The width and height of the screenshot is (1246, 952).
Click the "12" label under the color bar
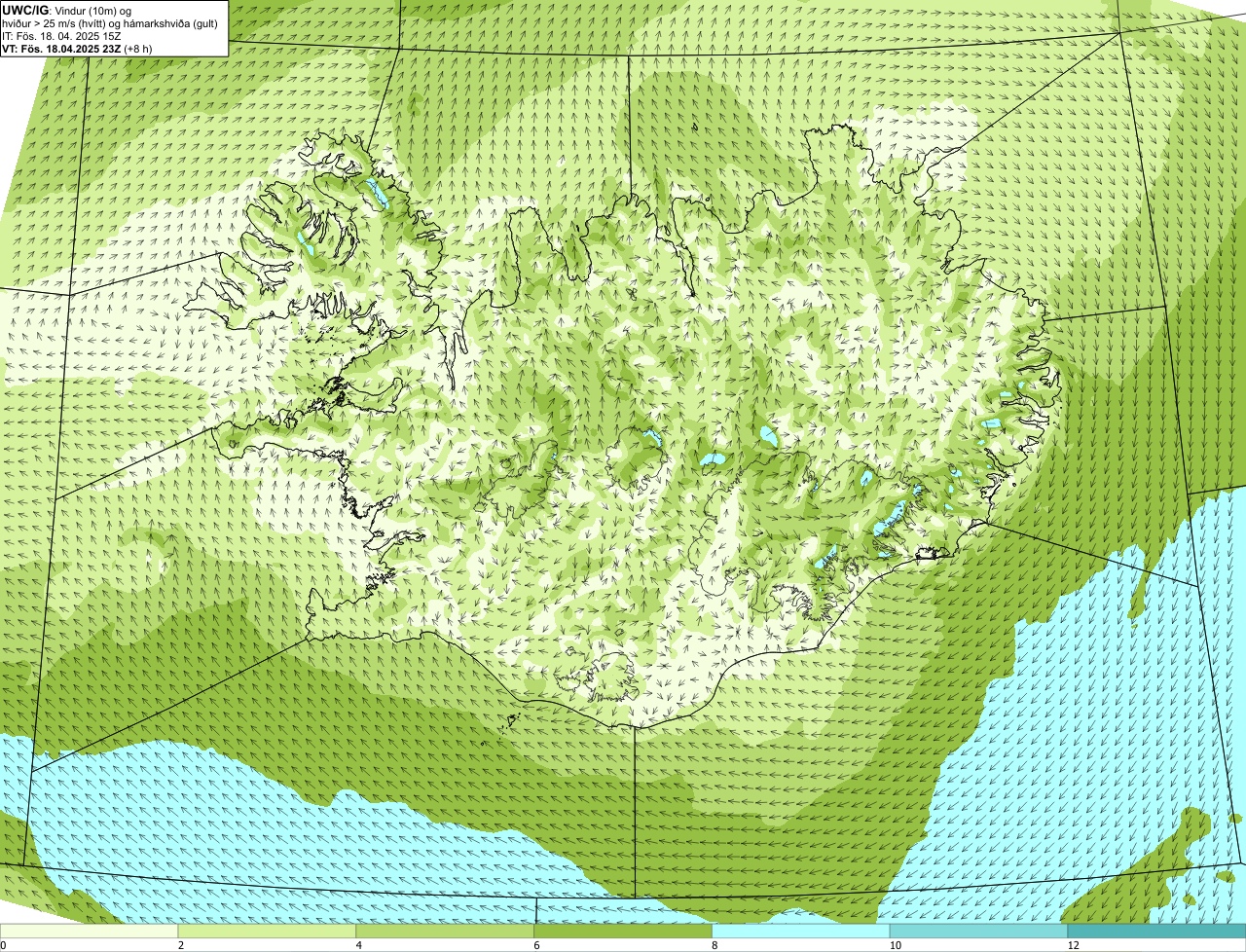pyautogui.click(x=1073, y=945)
